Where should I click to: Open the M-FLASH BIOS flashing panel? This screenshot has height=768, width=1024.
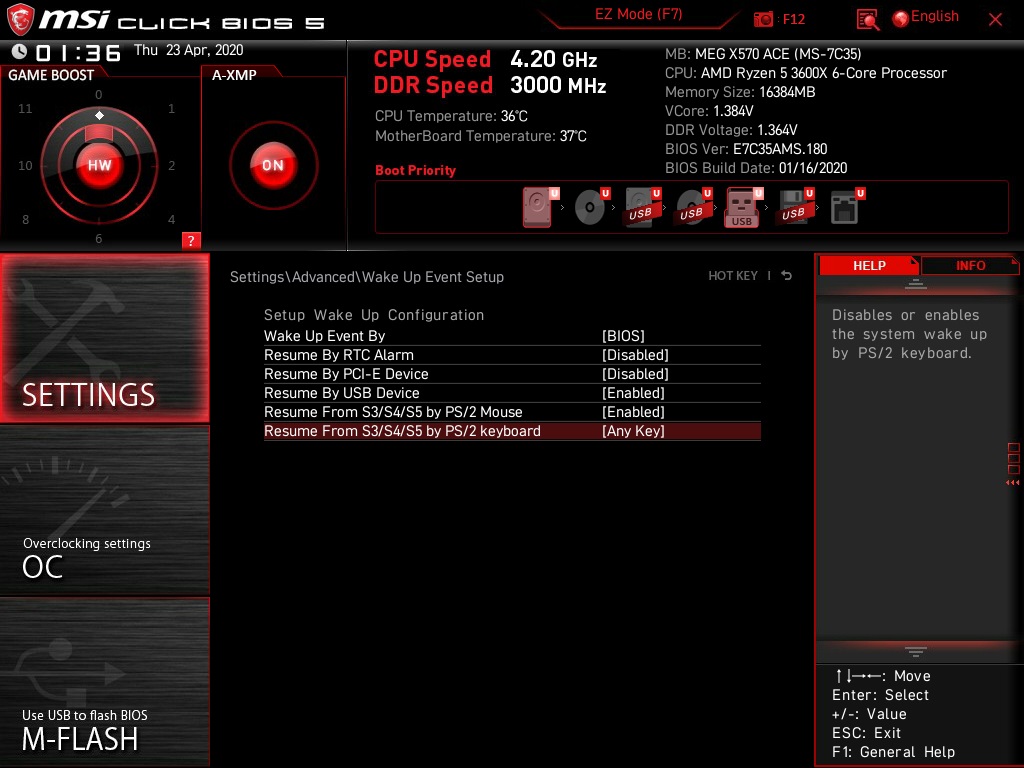tap(104, 682)
